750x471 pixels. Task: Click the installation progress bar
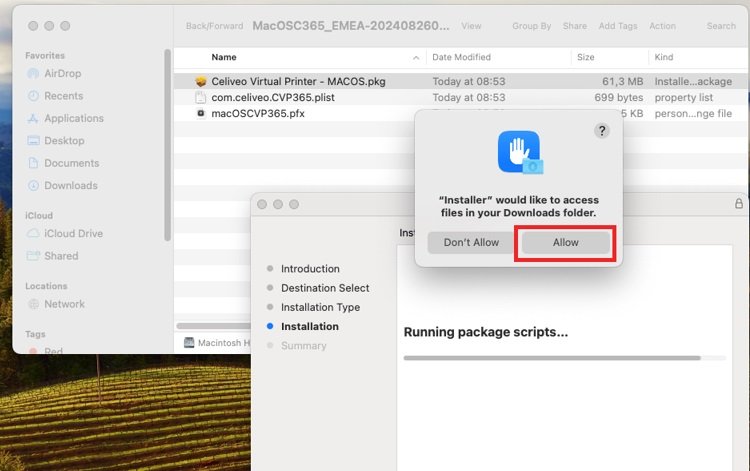[x=564, y=358]
